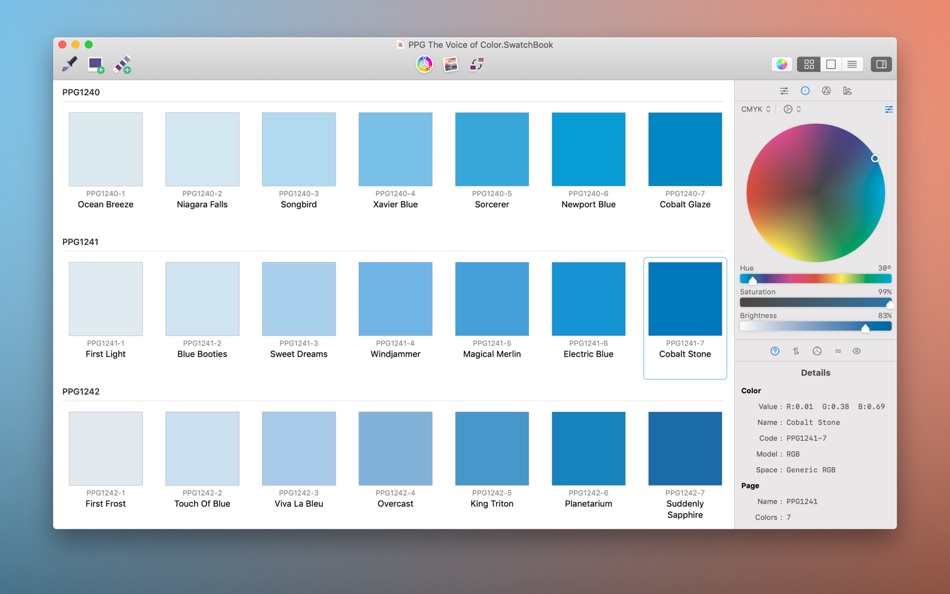The image size is (950, 594).
Task: Select the question mark Details tab
Action: (775, 351)
